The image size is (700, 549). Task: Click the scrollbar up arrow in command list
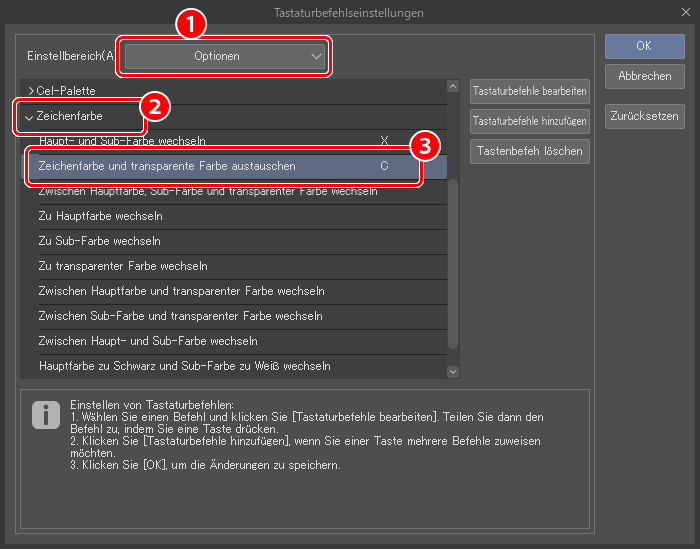(453, 90)
